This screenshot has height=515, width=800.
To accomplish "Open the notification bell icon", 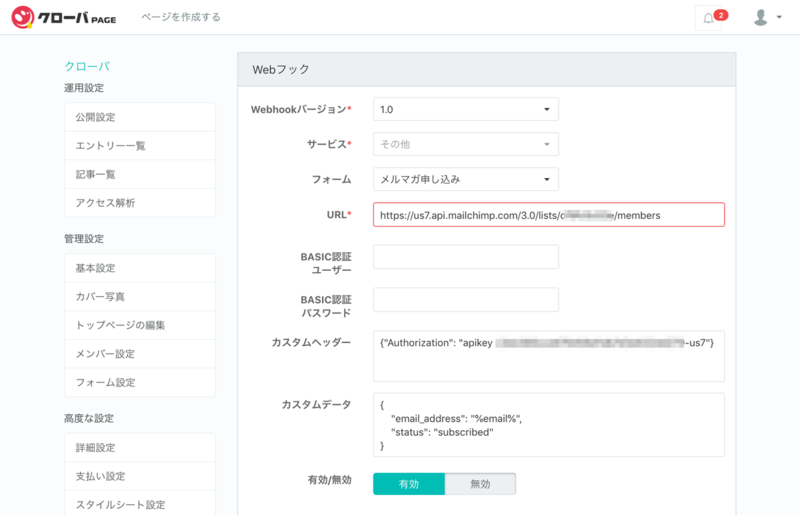I will (x=709, y=18).
